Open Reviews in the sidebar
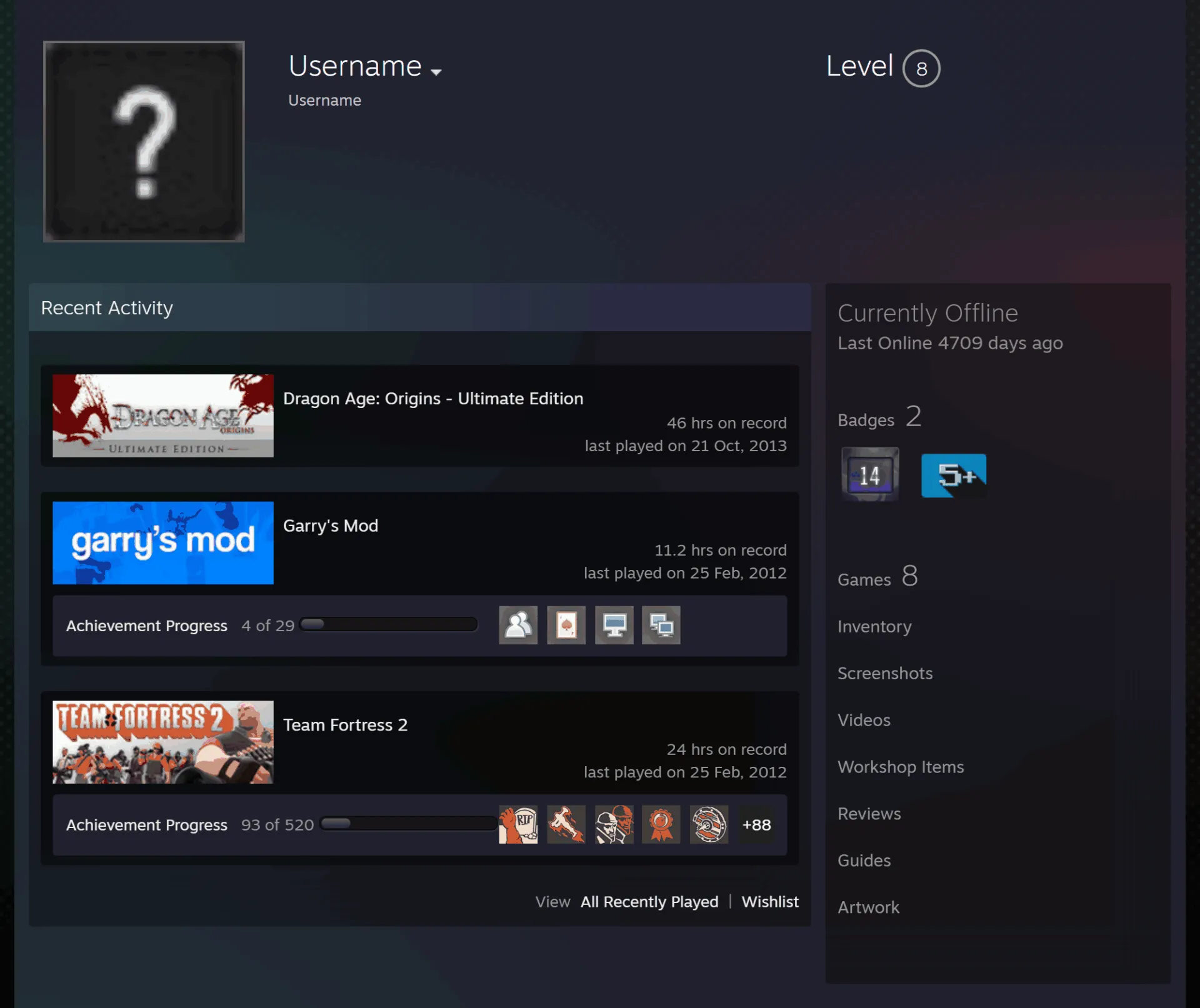The height and width of the screenshot is (1008, 1200). (x=869, y=814)
